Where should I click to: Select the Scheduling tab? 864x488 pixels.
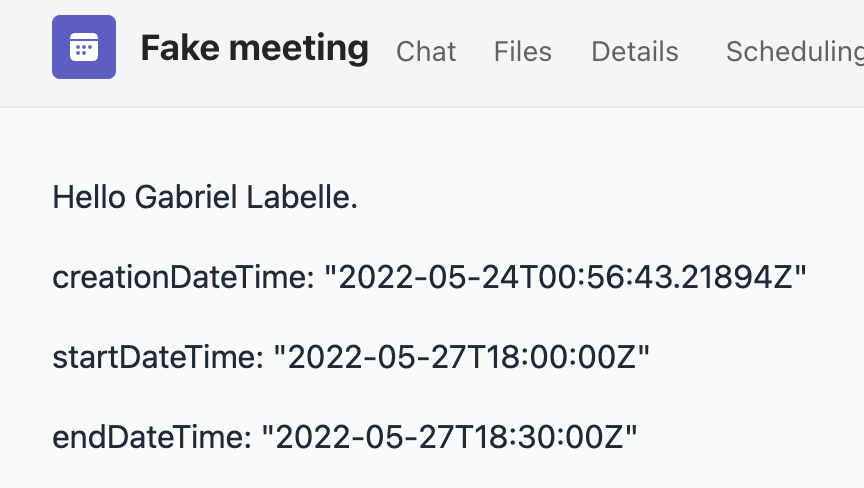(795, 53)
